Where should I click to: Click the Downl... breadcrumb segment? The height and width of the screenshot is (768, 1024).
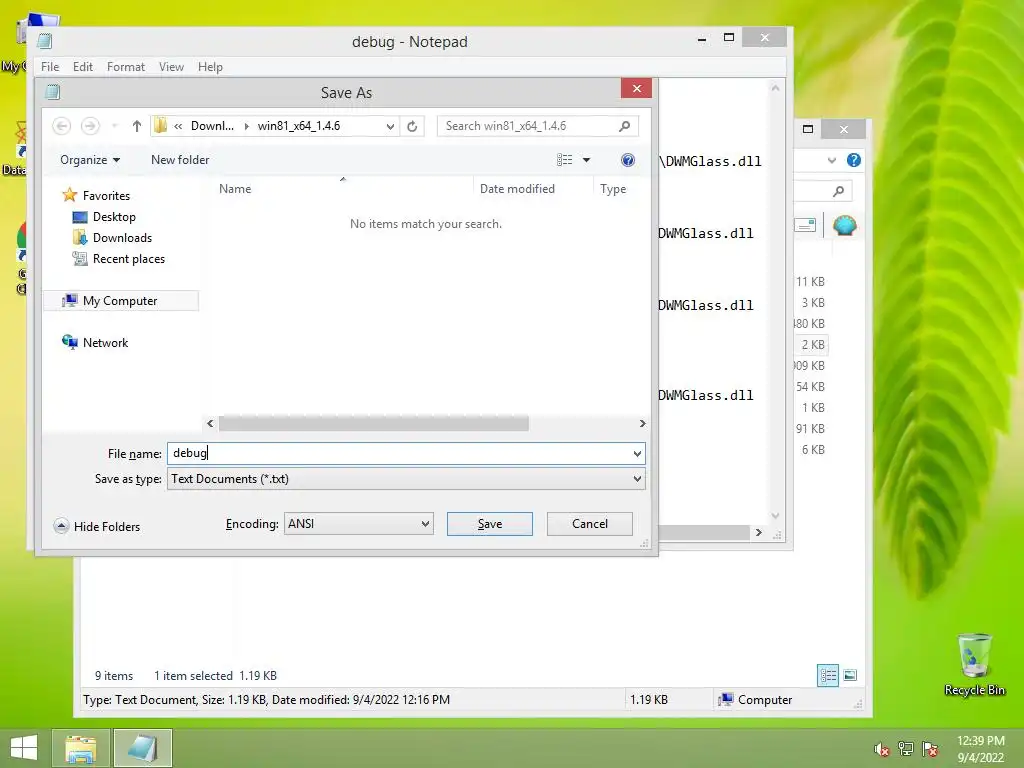(212, 126)
